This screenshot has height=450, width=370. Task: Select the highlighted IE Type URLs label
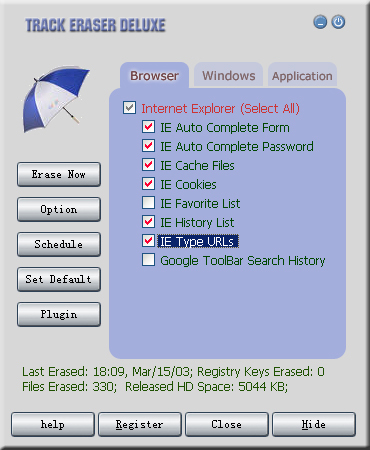pos(198,241)
